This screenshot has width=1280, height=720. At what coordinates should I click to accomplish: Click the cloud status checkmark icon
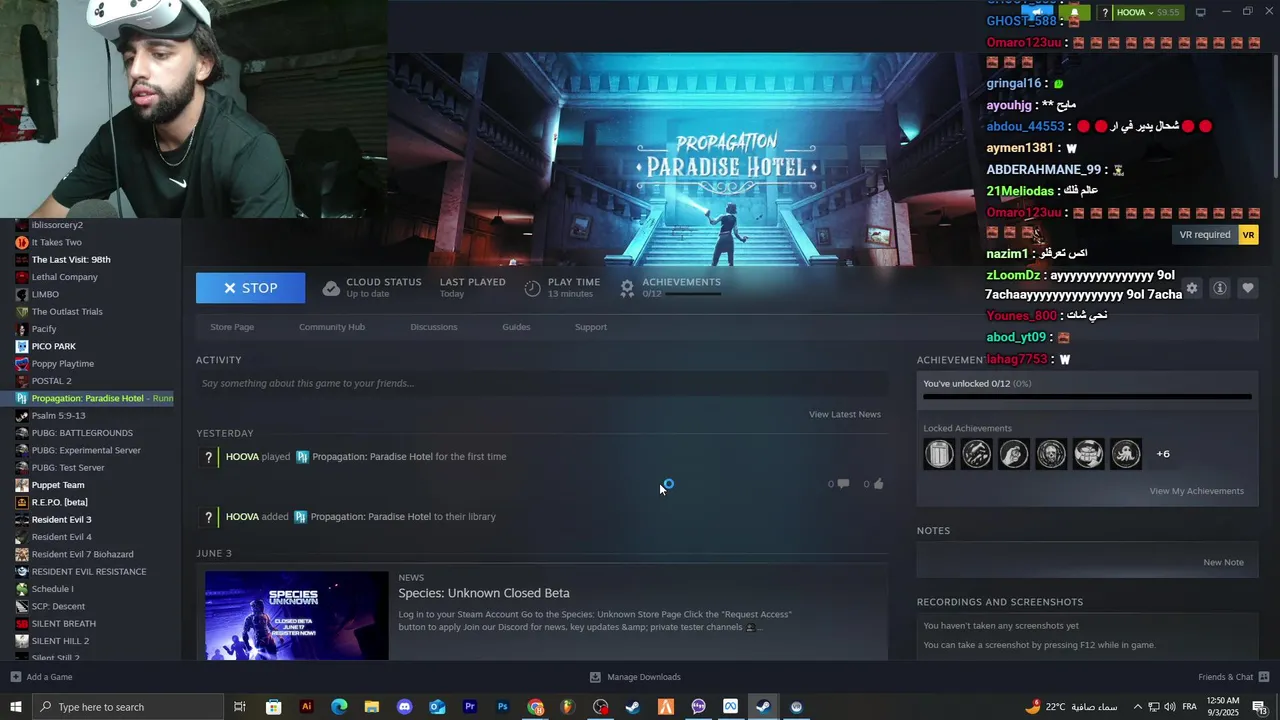click(331, 288)
